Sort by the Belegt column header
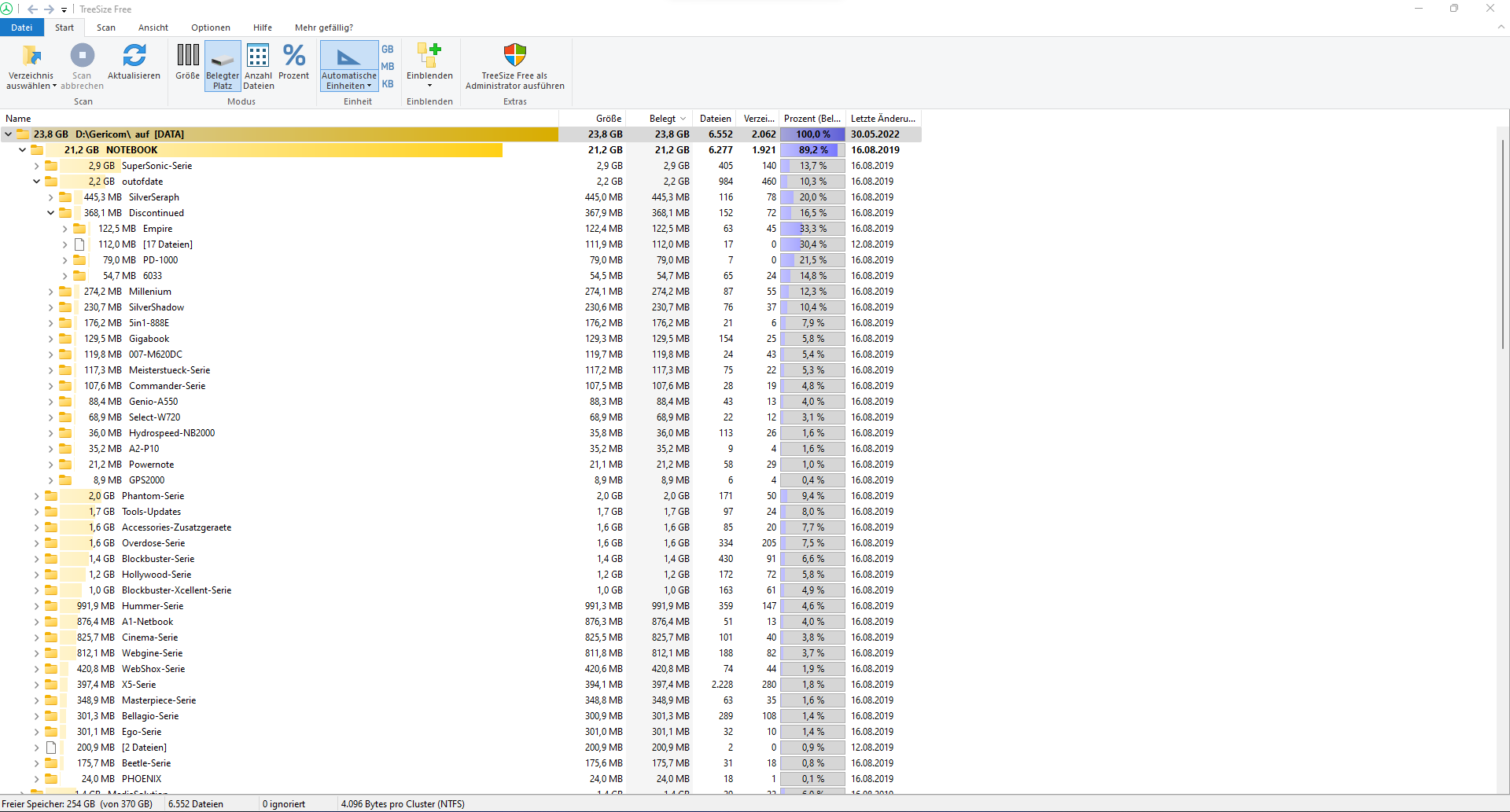This screenshot has height=812, width=1510. (x=659, y=119)
